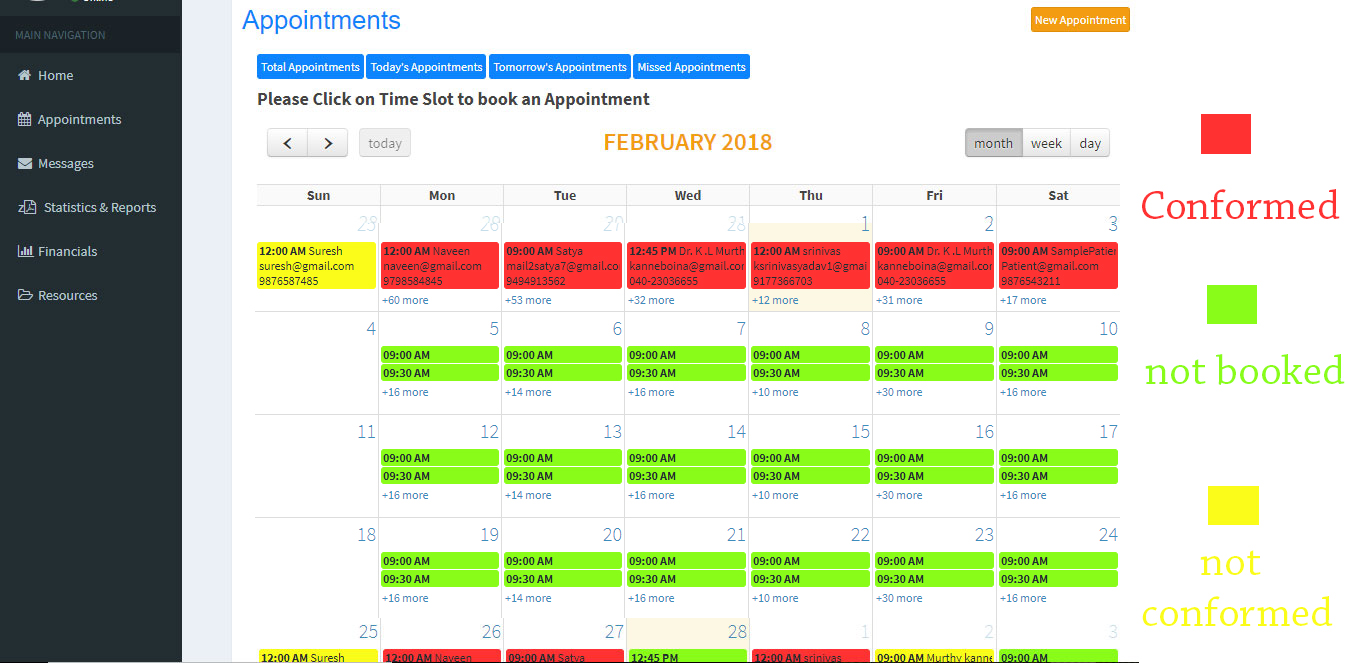Expand +16 more on Monday 19
Viewport: 1348px width, 663px height.
[x=405, y=598]
